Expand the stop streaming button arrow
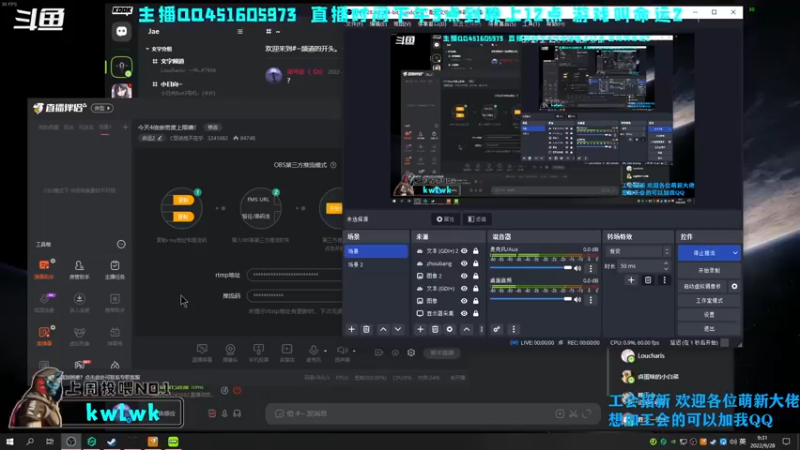 point(735,253)
